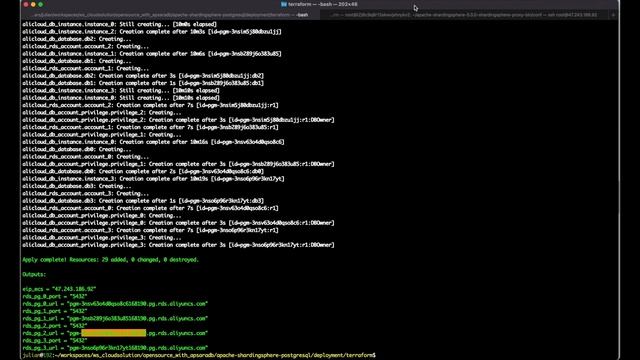The height and width of the screenshot is (360, 640).
Task: Click the db3 'Creation complete after 1s' line
Action: pos(143,200)
